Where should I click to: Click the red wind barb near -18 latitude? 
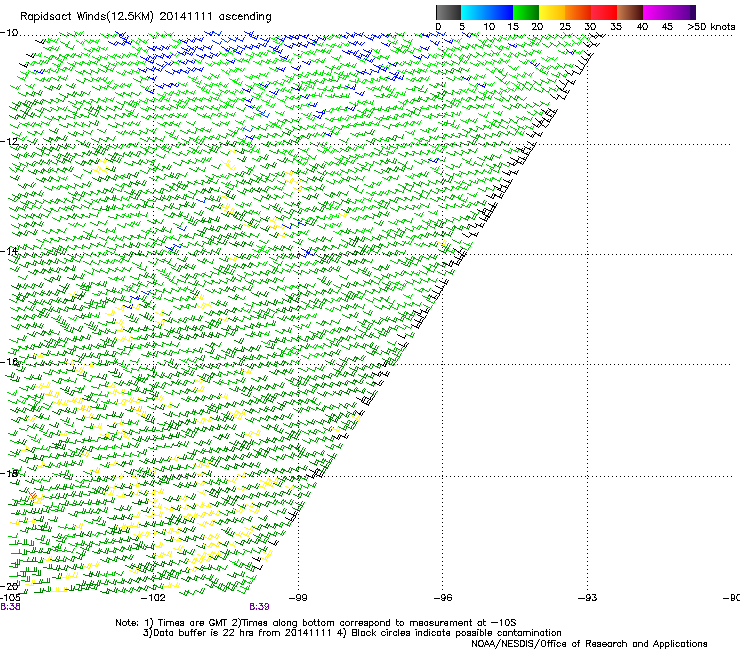pyautogui.click(x=32, y=495)
